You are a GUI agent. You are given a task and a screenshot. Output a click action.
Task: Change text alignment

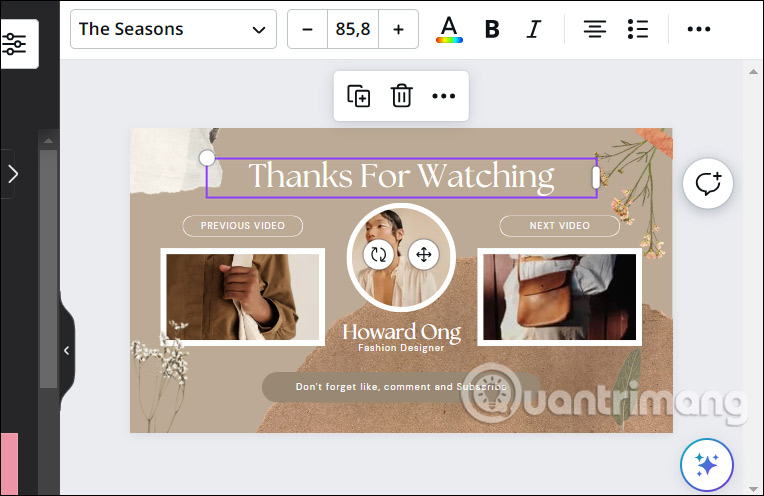[x=595, y=29]
